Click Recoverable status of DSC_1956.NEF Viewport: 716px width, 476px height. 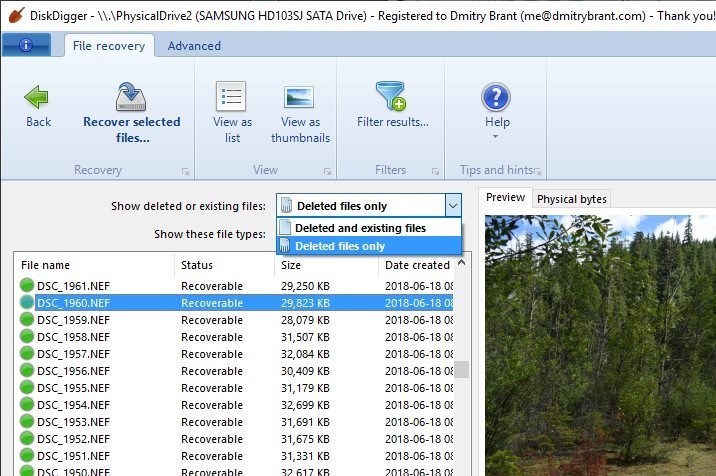pos(212,371)
